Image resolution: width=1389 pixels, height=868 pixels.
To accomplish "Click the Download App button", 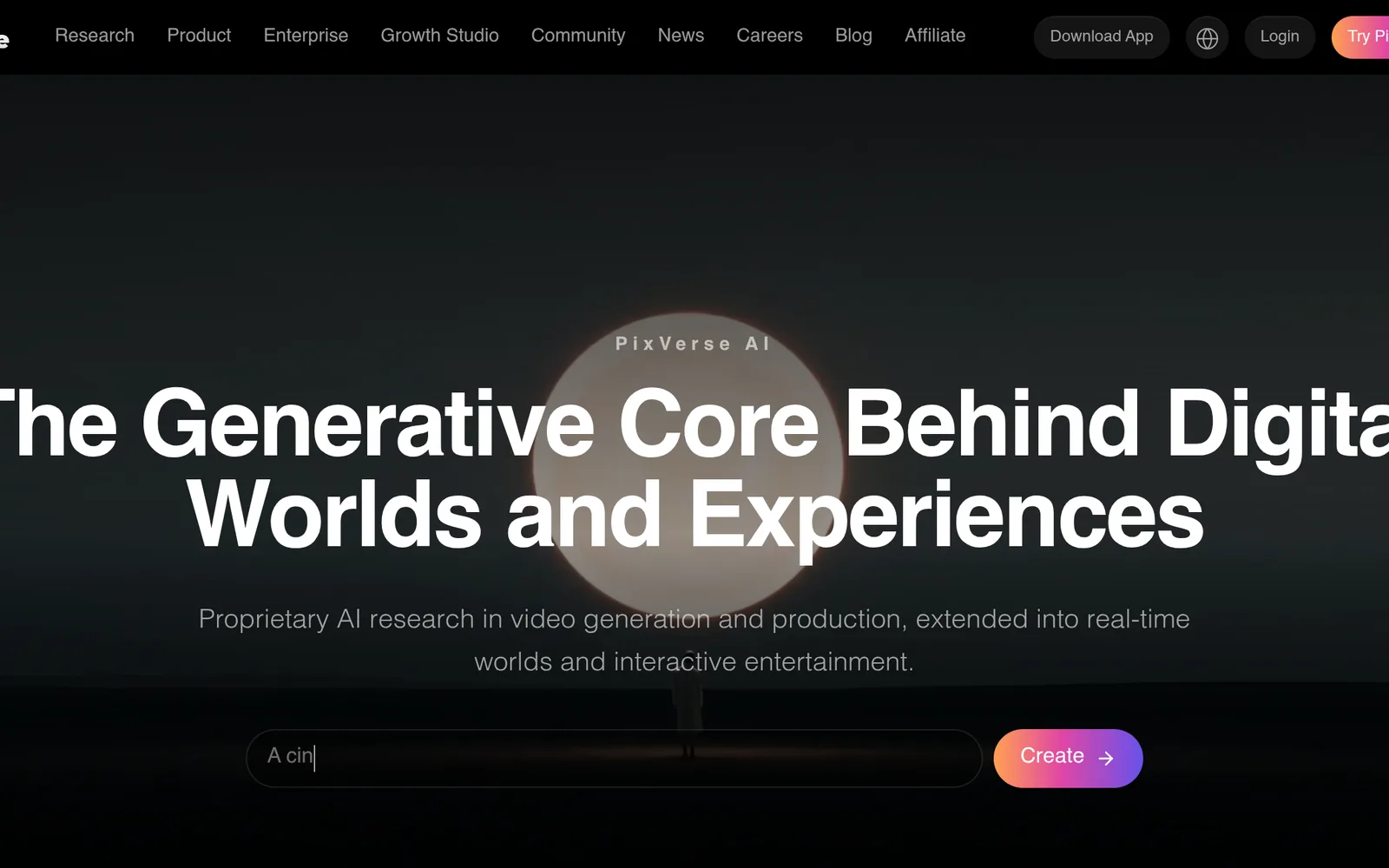I will (1102, 37).
